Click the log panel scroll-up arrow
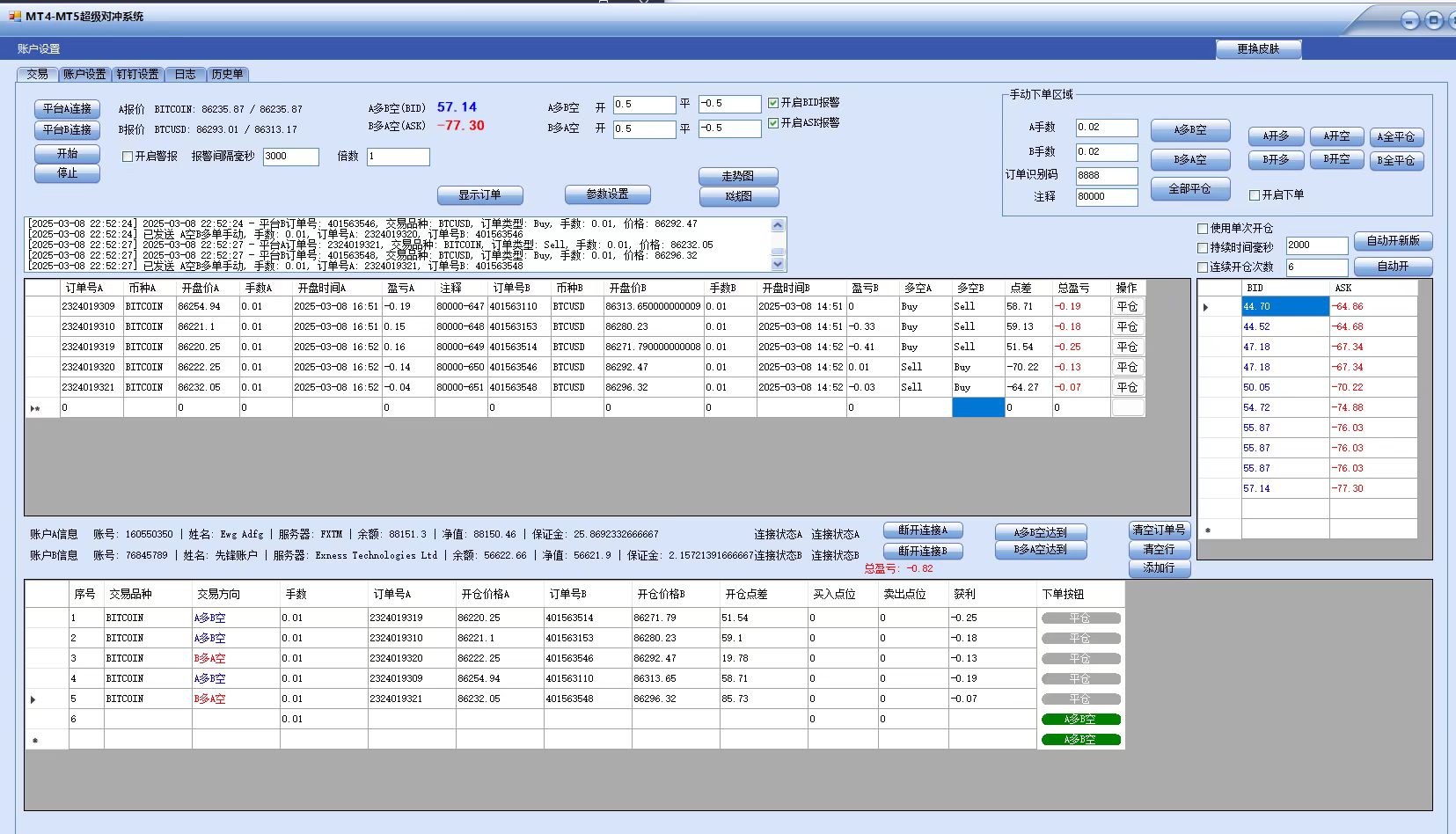Screen dimensions: 1456x834 coord(777,226)
